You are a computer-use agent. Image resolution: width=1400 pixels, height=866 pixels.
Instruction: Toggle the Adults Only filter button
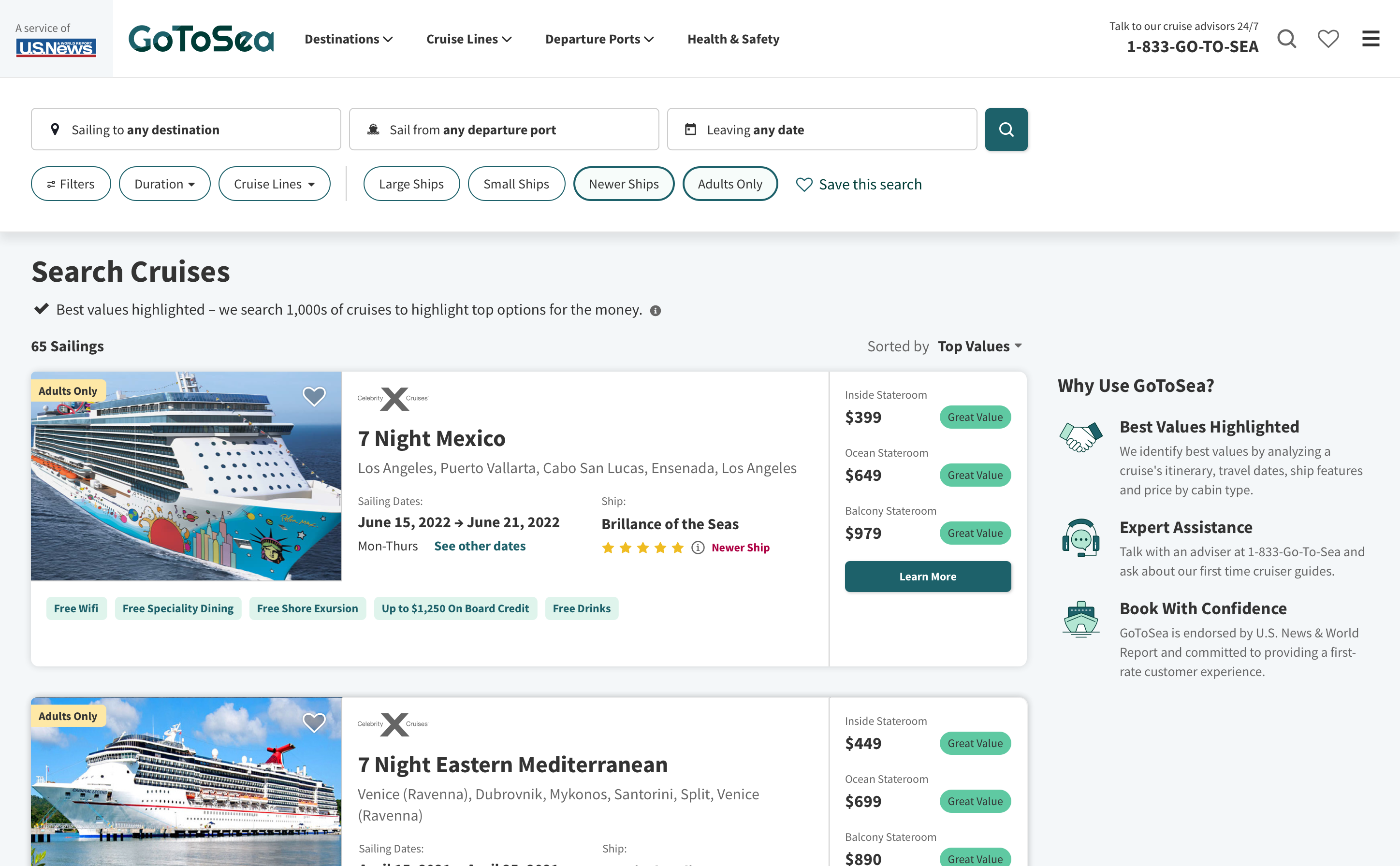pyautogui.click(x=730, y=184)
